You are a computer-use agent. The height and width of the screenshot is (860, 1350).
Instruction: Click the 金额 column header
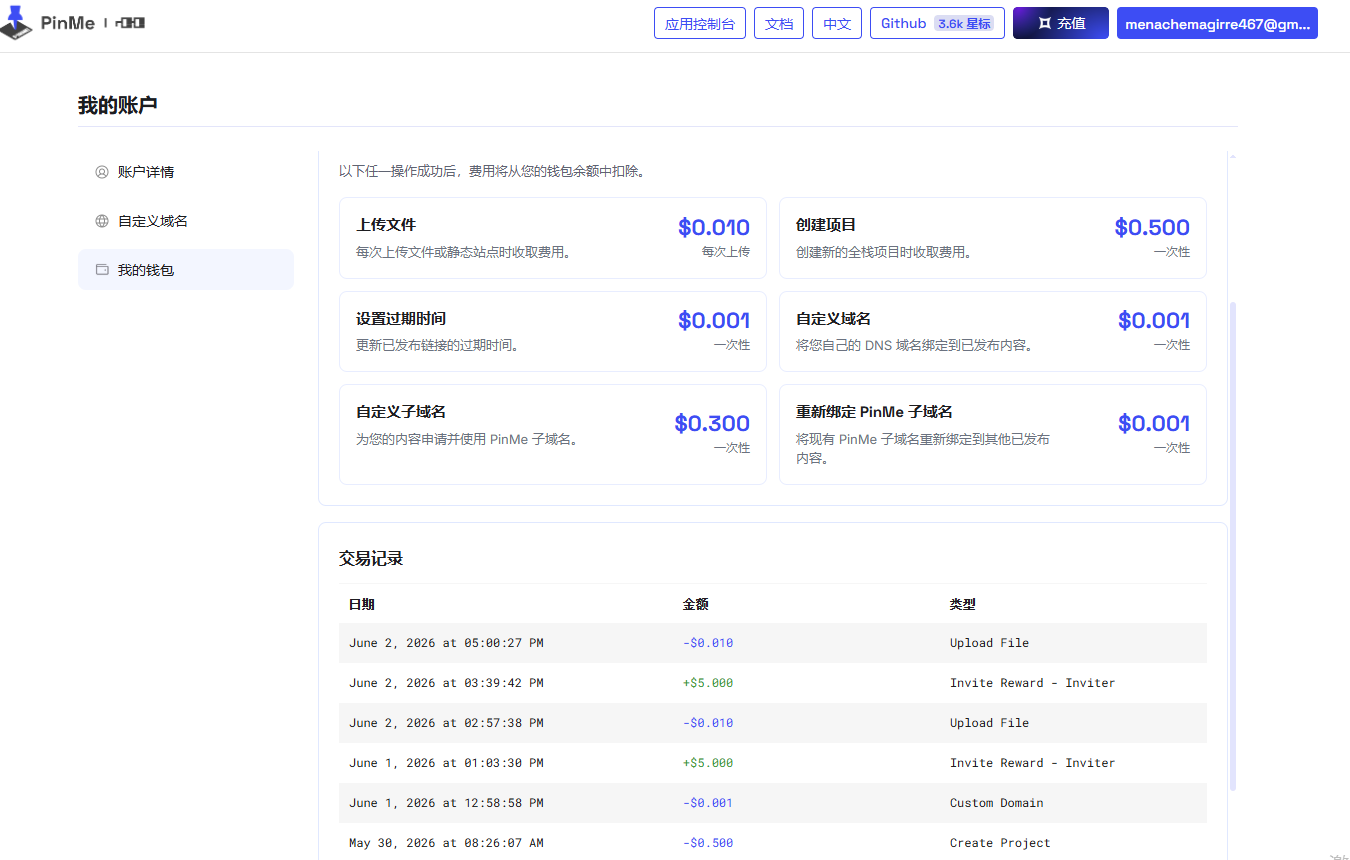(x=696, y=604)
